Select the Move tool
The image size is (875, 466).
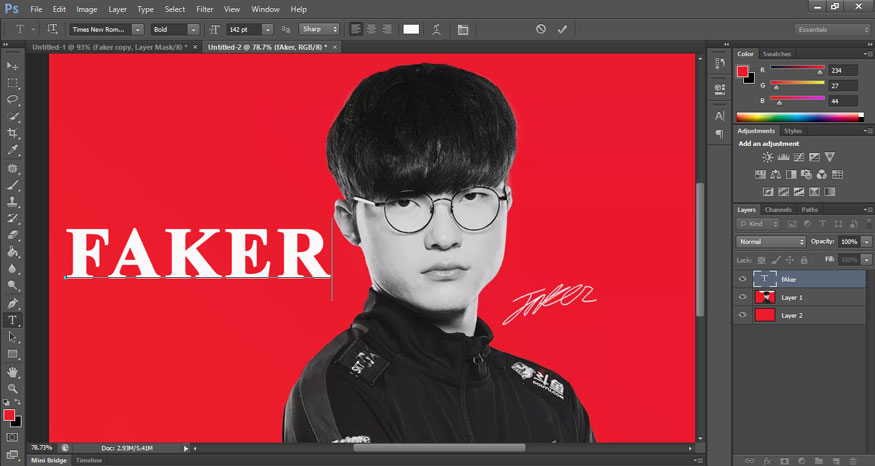[12, 66]
